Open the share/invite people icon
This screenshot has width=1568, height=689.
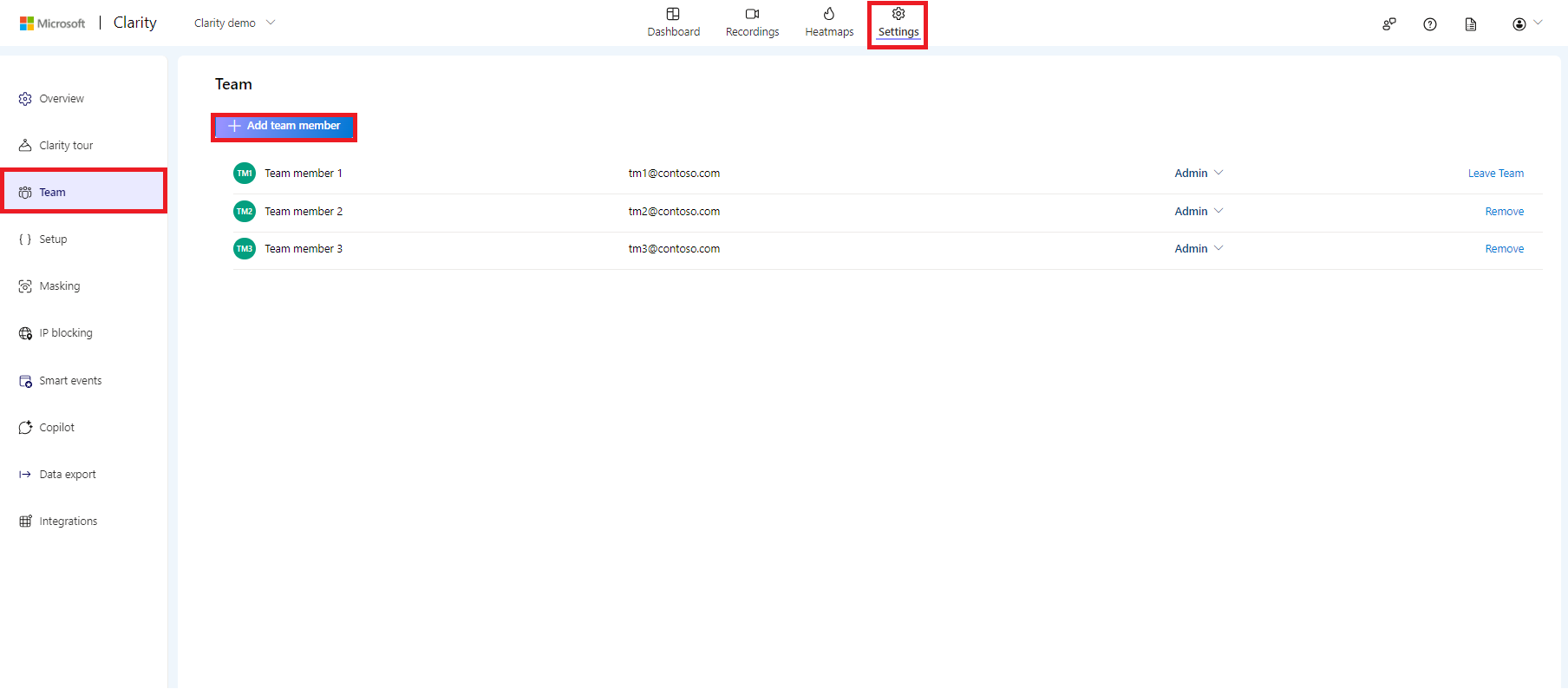point(1389,24)
